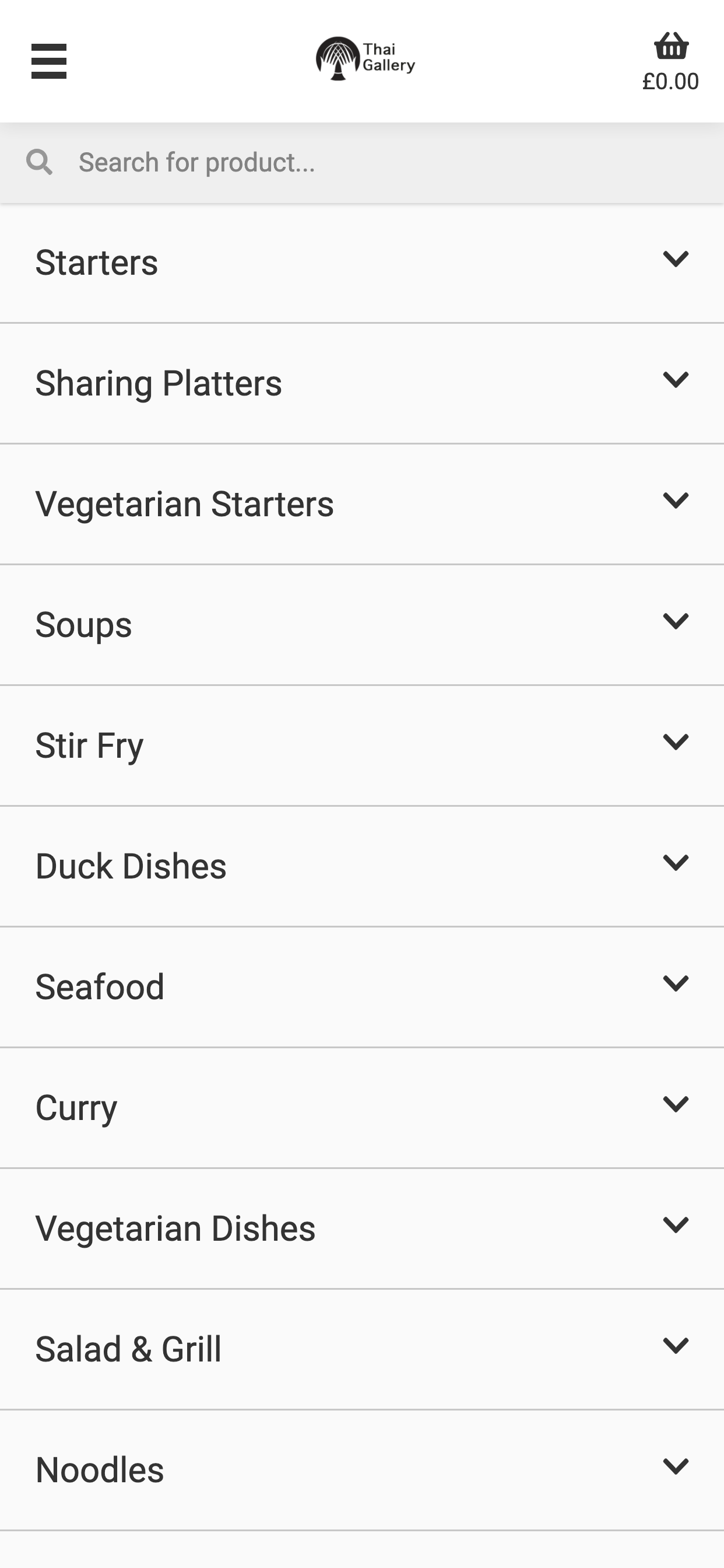Image resolution: width=724 pixels, height=1568 pixels.
Task: Click the Stir Fry chevron arrow
Action: click(676, 742)
